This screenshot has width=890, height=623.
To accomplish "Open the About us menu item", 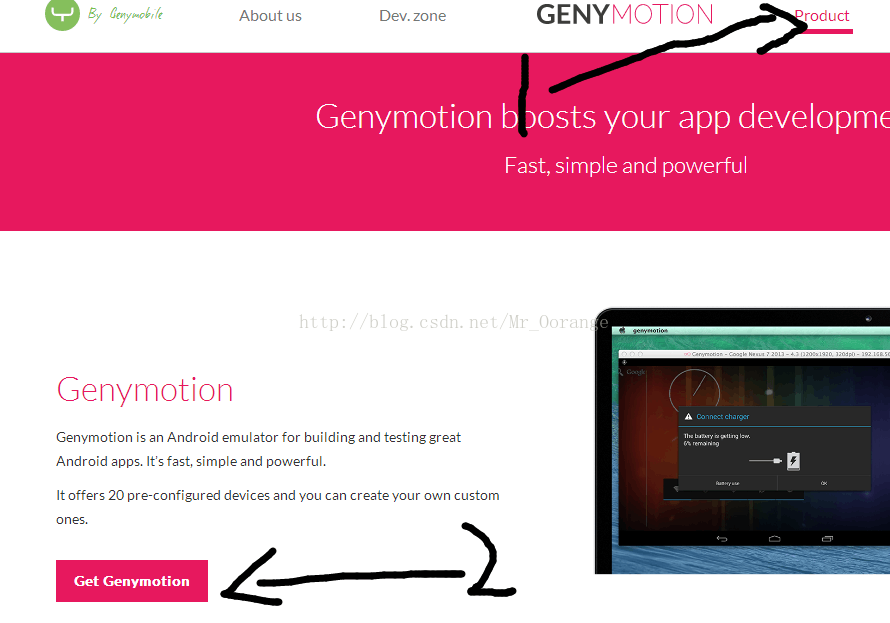I will pyautogui.click(x=270, y=16).
